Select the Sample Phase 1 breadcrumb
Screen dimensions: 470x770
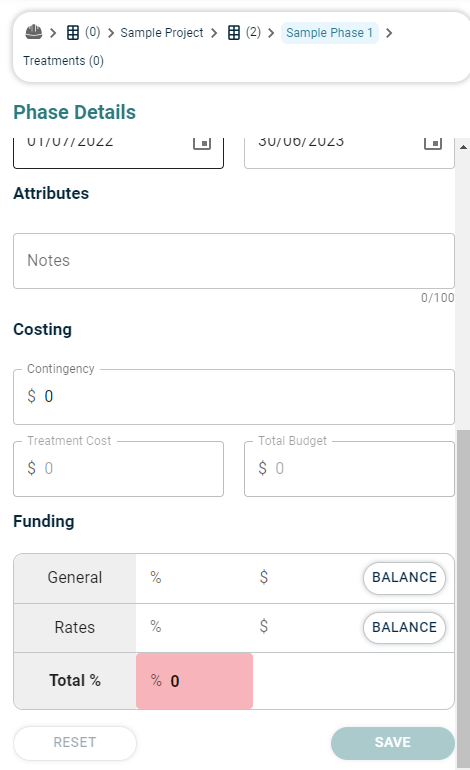330,33
